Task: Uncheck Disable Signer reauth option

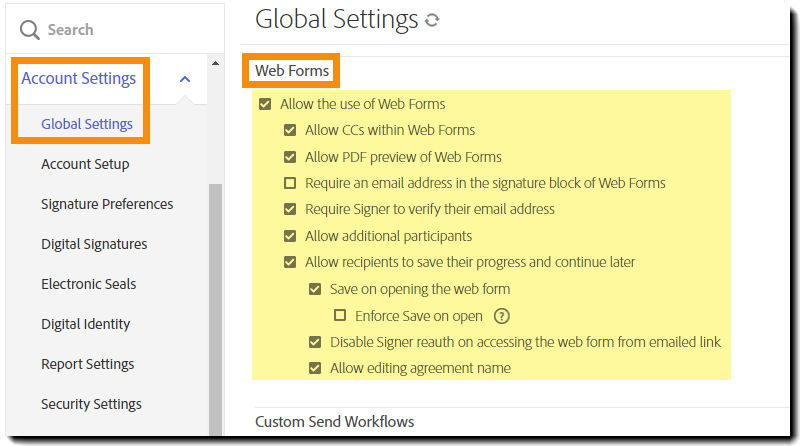Action: pyautogui.click(x=315, y=342)
